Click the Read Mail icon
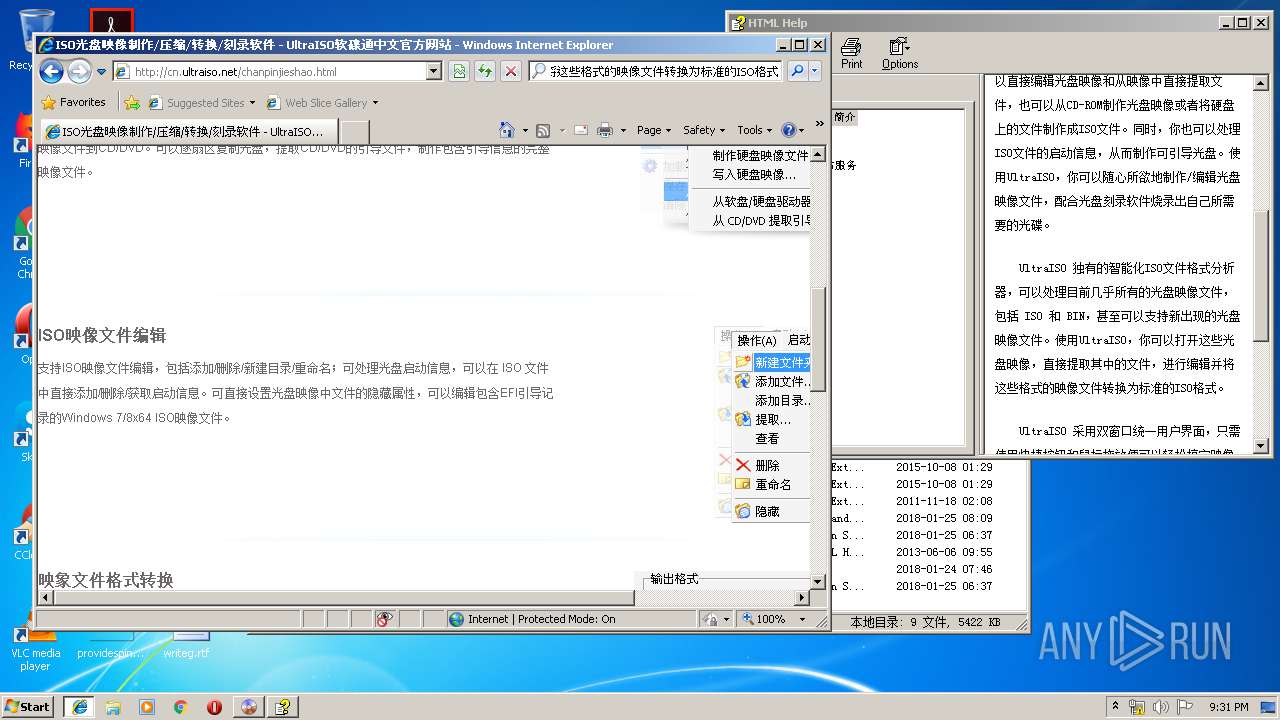This screenshot has height=720, width=1280. (x=580, y=130)
